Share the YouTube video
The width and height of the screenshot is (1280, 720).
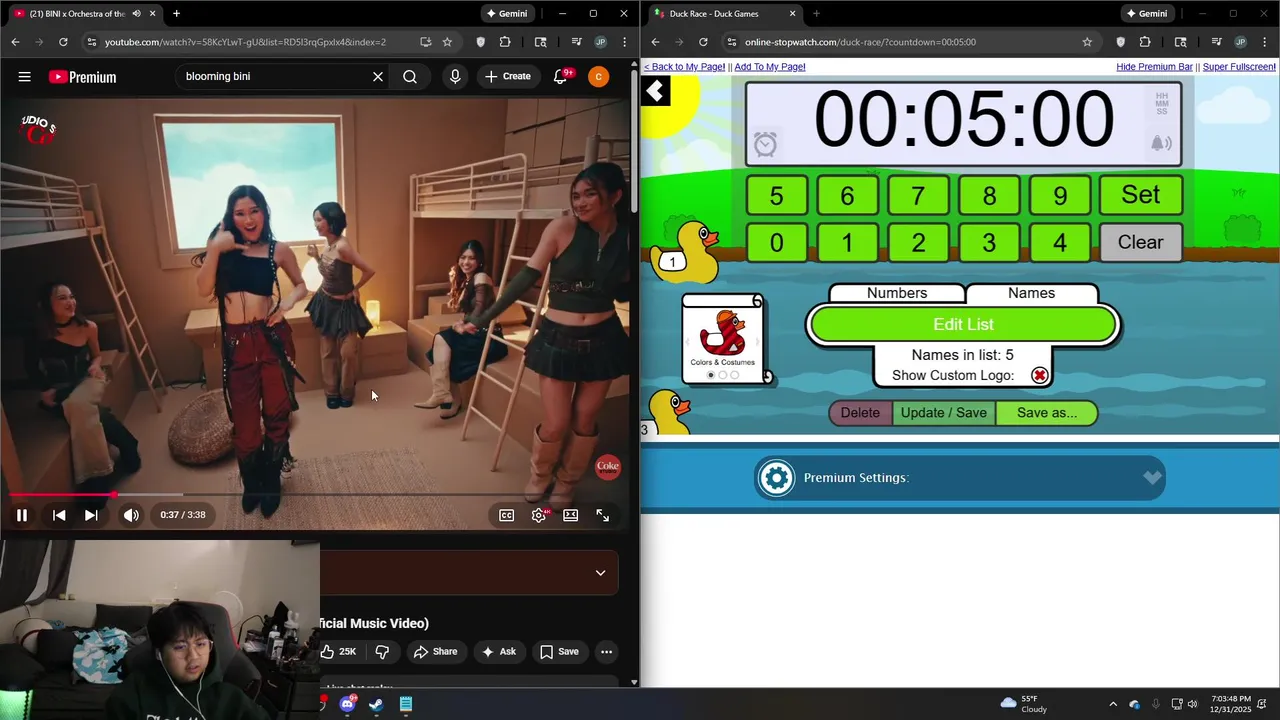point(435,652)
